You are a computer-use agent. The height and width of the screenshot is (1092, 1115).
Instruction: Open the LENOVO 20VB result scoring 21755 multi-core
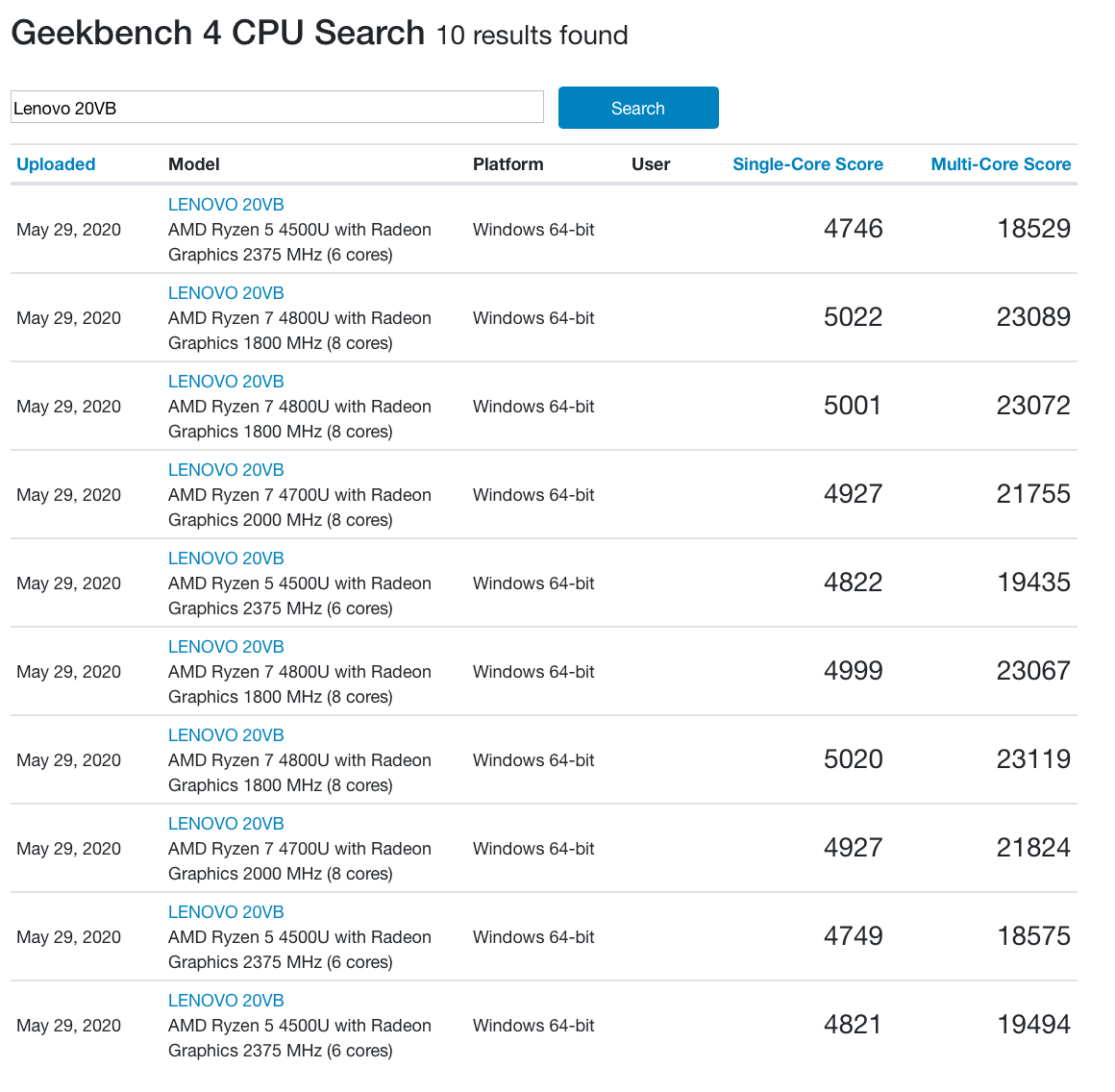point(226,470)
